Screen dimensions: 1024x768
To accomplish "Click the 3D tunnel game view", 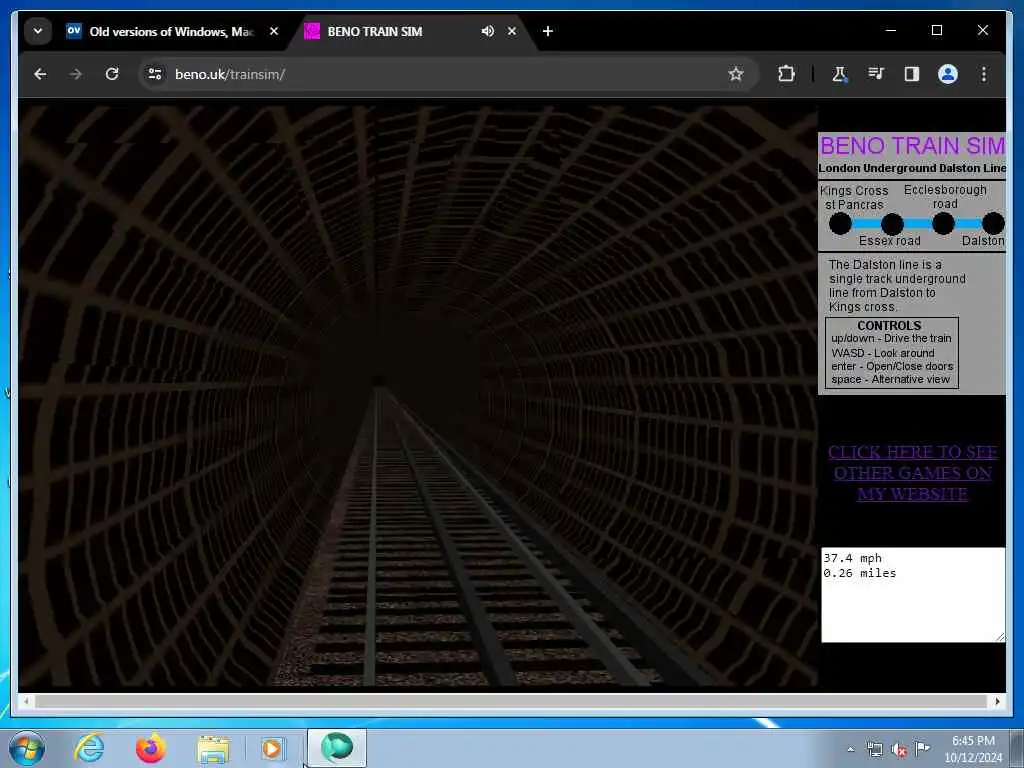I will (418, 395).
